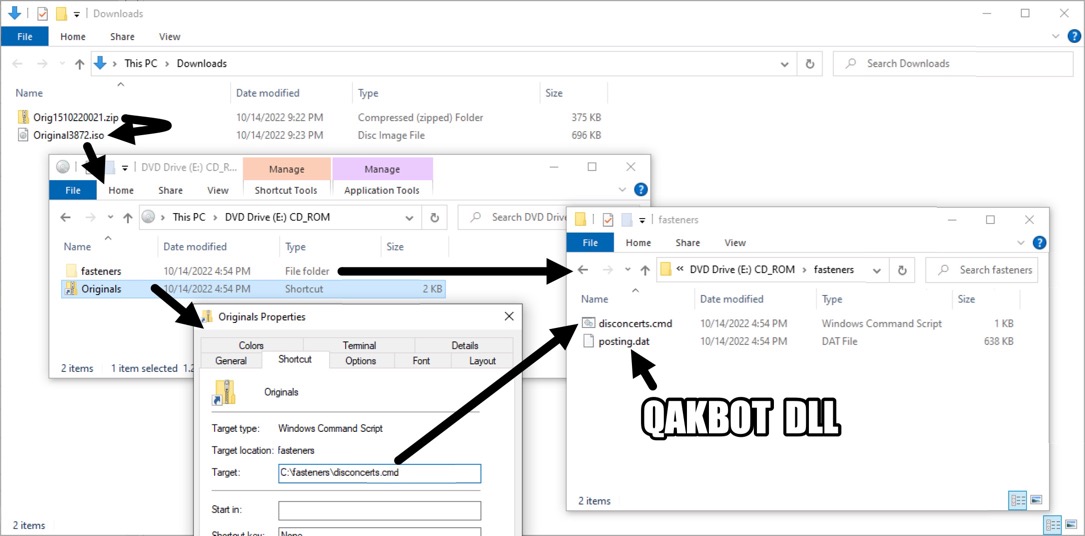
Task: Close the Originals Properties dialog
Action: tap(509, 317)
